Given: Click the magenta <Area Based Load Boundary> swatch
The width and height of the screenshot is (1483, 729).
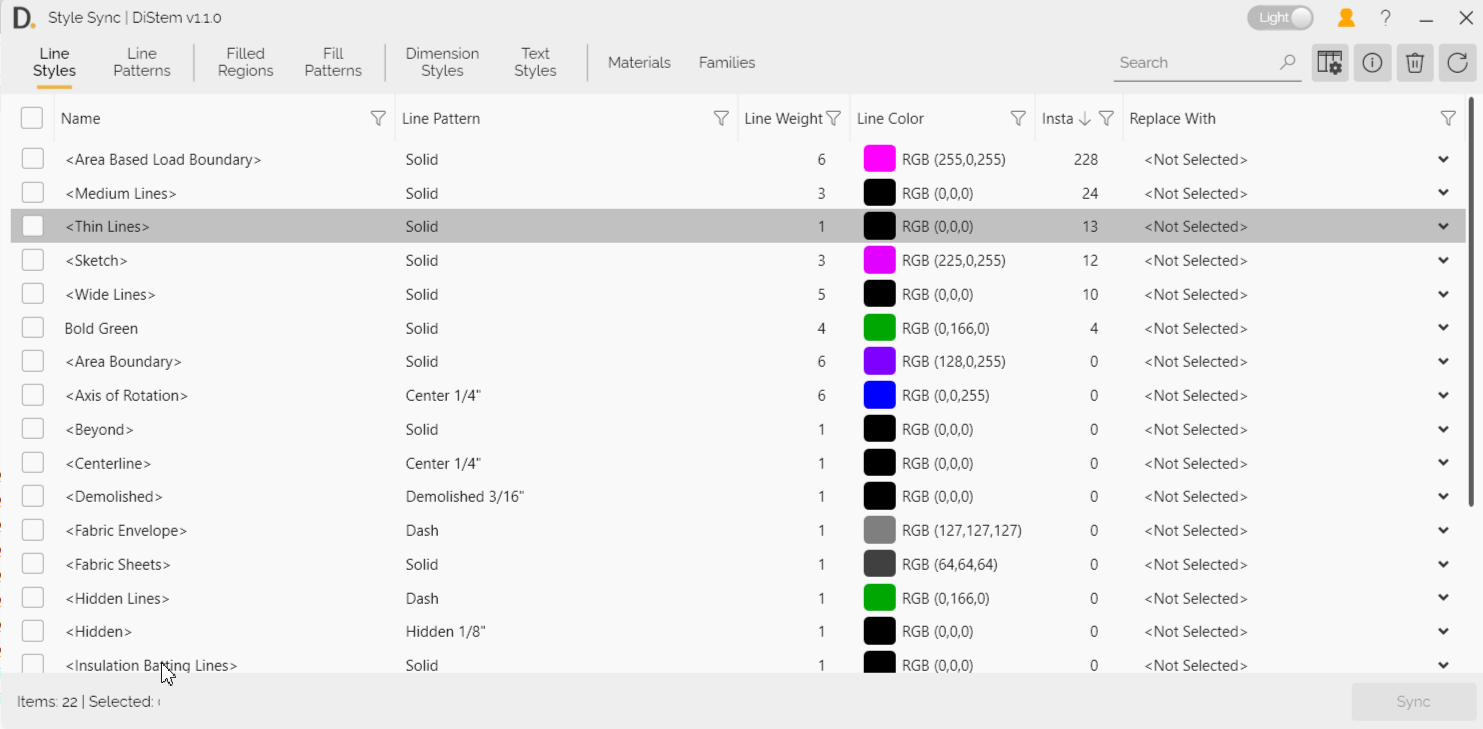Looking at the screenshot, I should point(879,159).
